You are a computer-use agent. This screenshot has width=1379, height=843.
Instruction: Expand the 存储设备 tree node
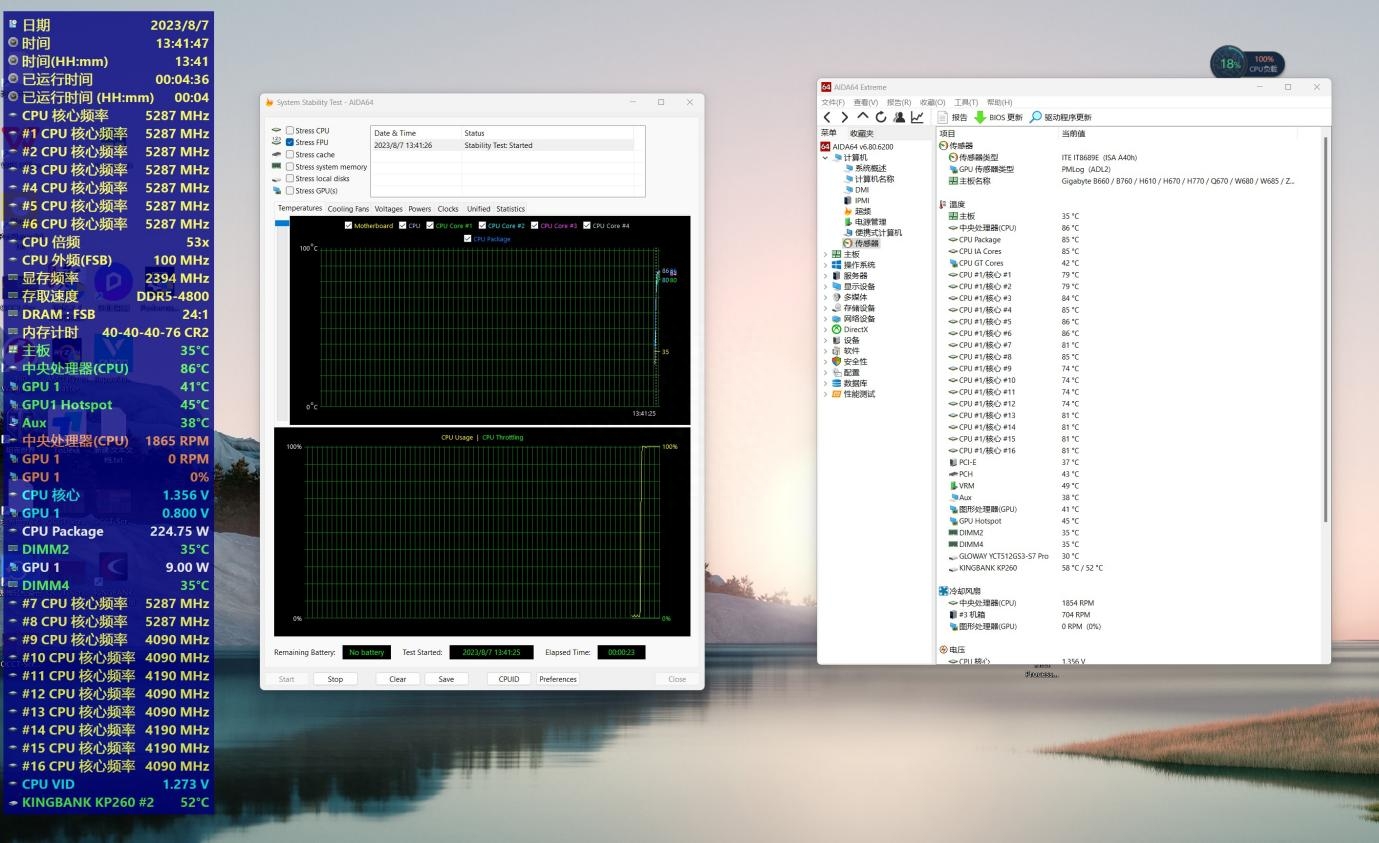826,308
